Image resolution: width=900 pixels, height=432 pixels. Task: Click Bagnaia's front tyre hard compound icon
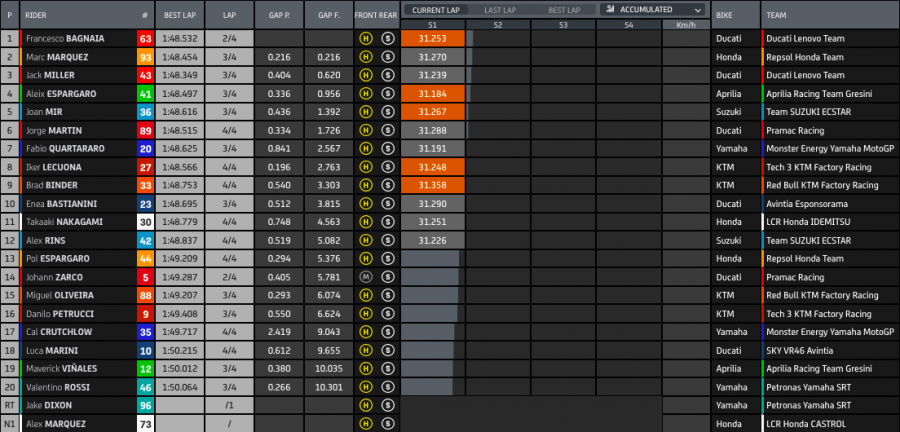[x=367, y=39]
